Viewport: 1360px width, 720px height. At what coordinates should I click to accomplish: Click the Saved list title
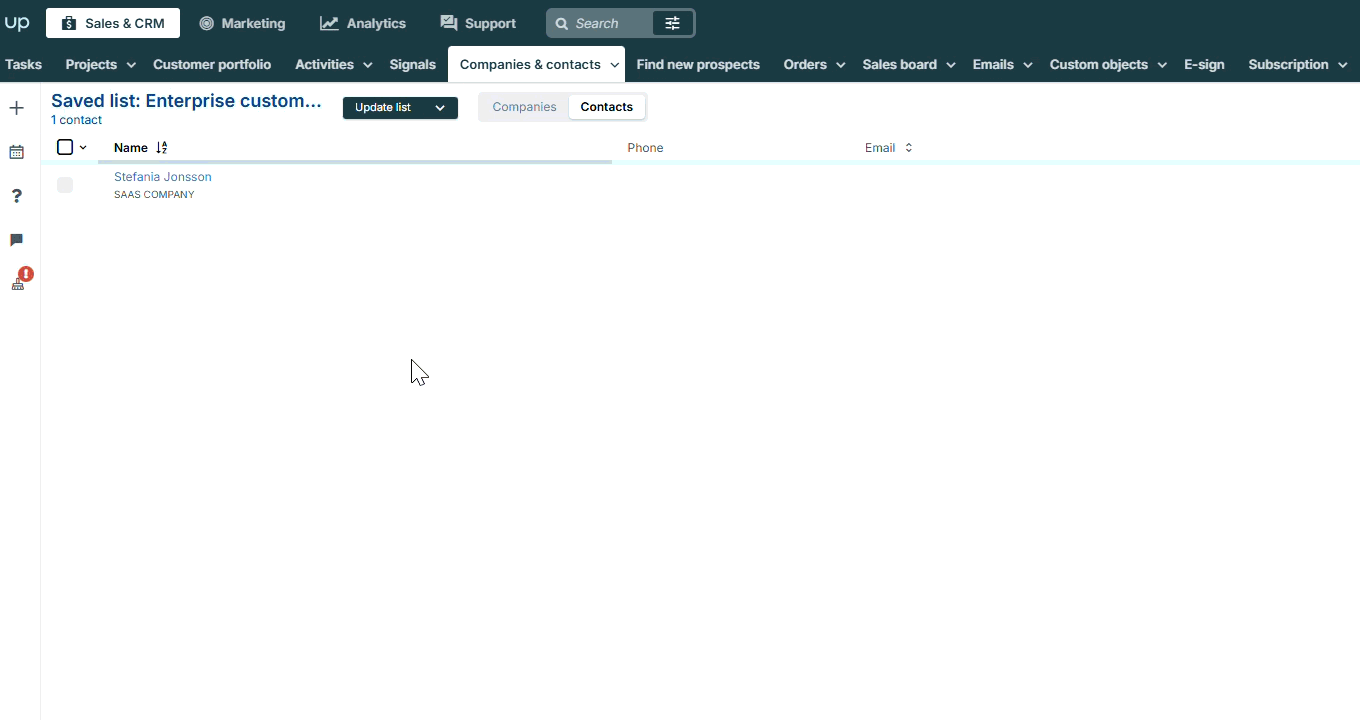187,101
